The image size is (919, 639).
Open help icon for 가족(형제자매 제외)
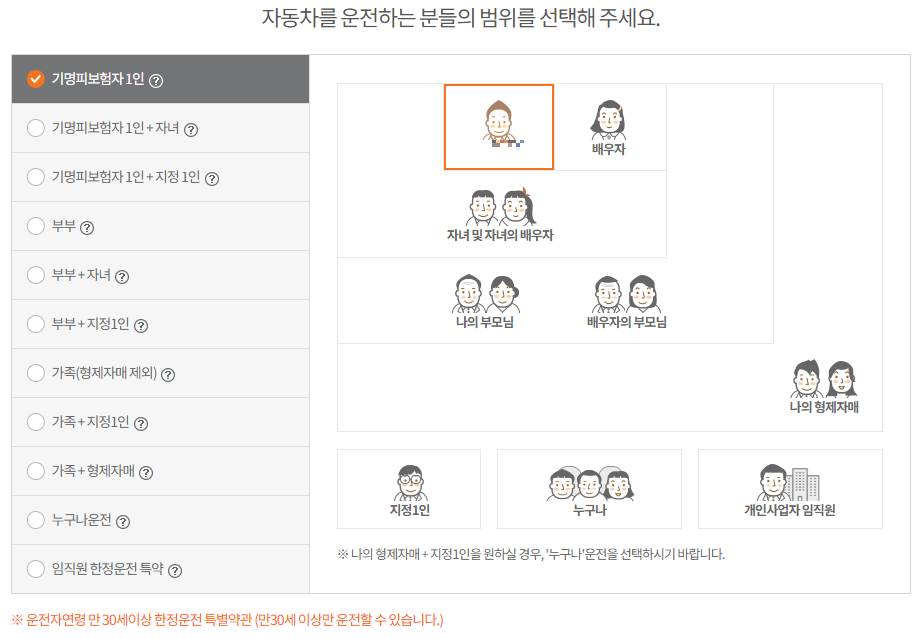(x=168, y=375)
